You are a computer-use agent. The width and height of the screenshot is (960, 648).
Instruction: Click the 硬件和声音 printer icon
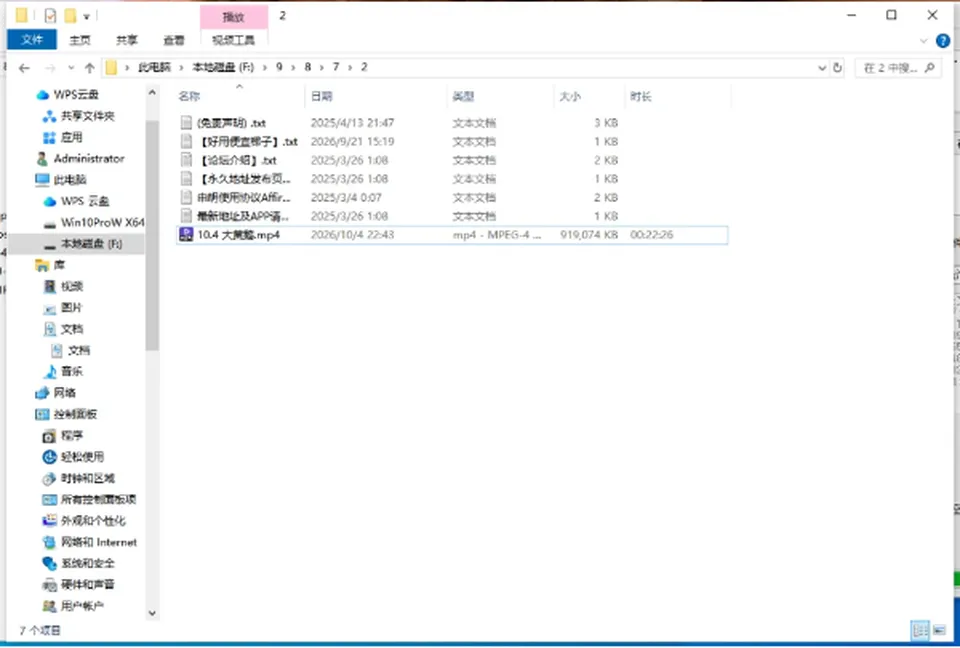(50, 585)
